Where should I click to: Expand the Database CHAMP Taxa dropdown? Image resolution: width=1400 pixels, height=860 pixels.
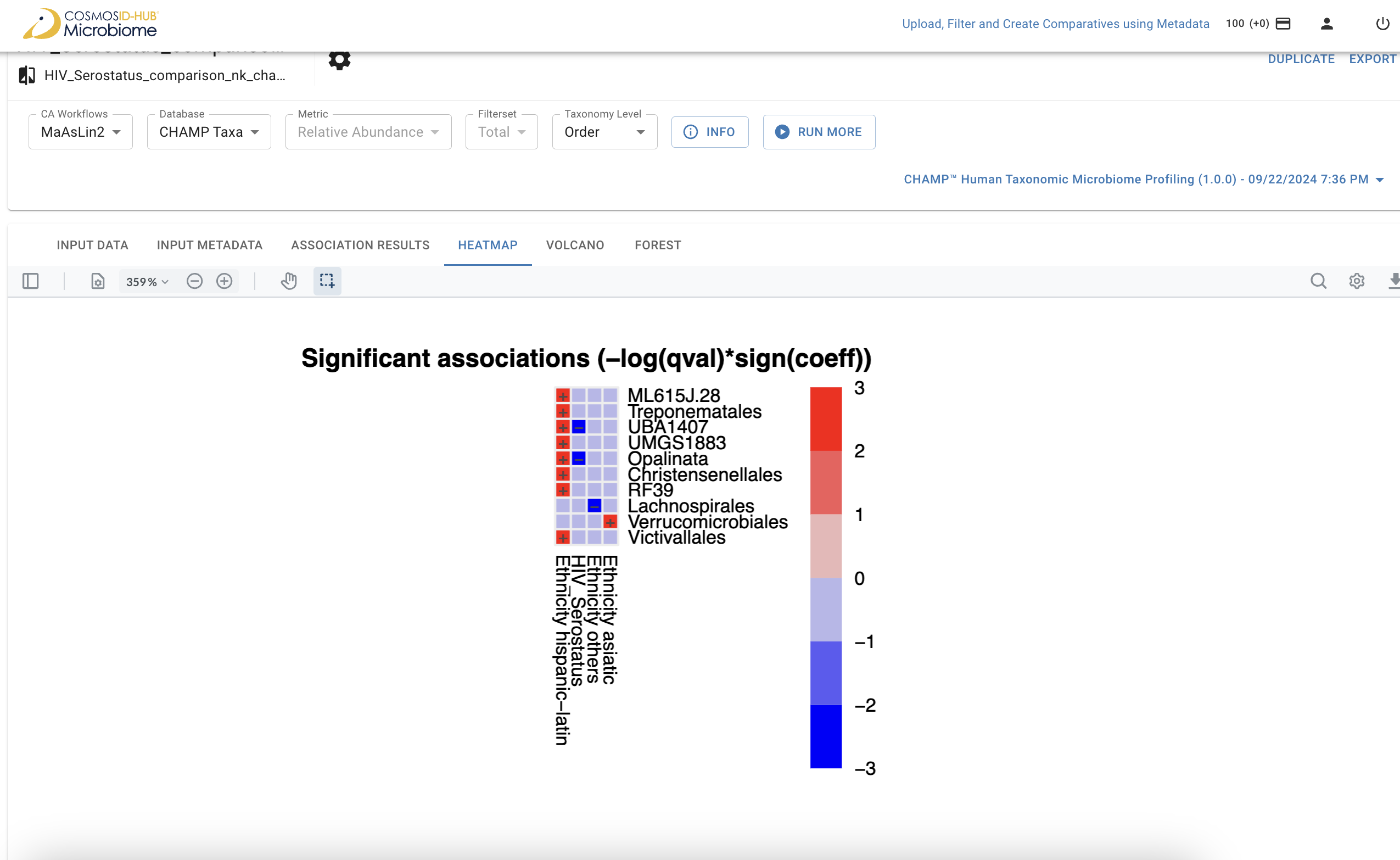point(209,132)
